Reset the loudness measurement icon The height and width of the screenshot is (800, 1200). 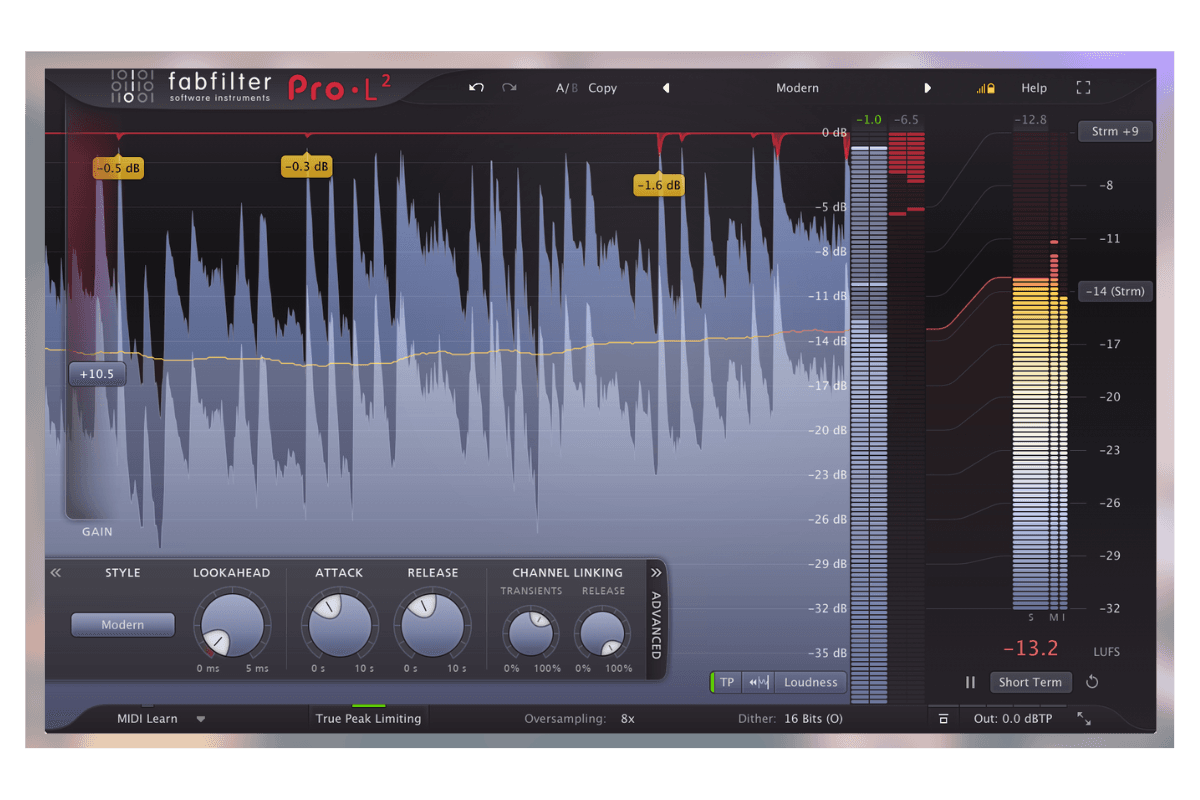1092,683
